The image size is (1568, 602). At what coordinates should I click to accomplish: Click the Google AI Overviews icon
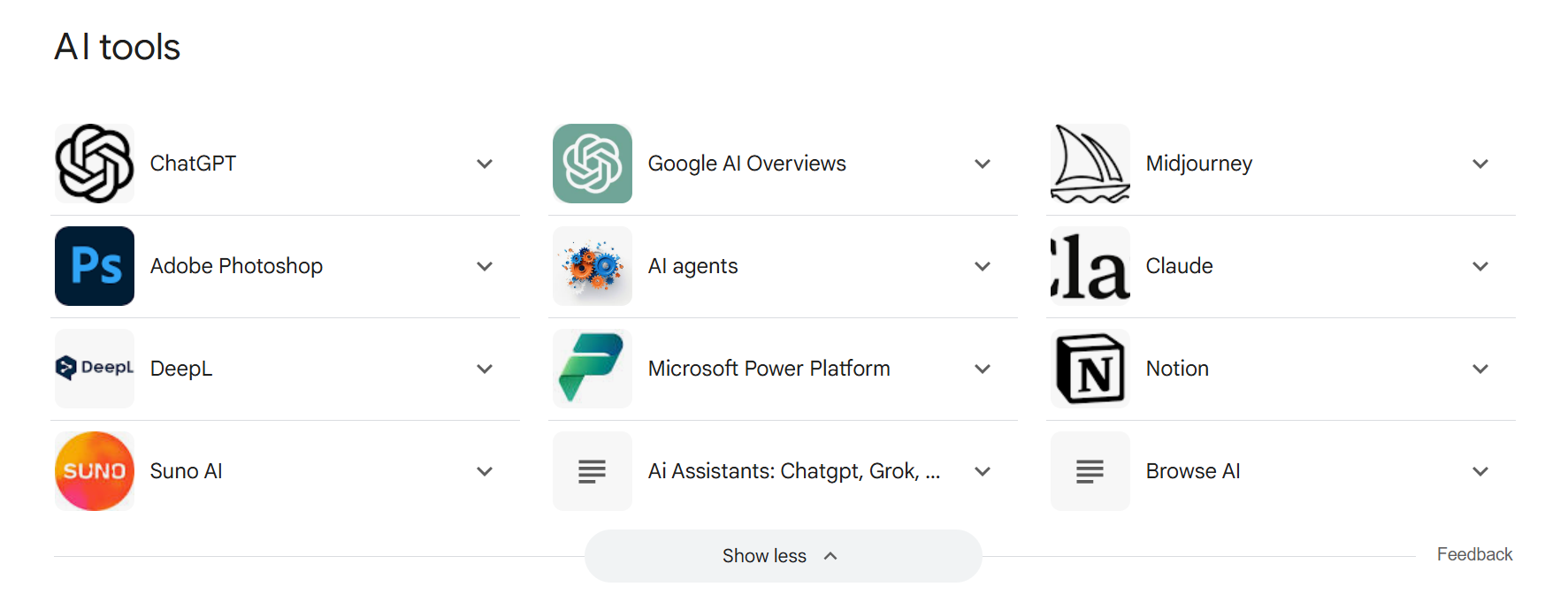(592, 164)
